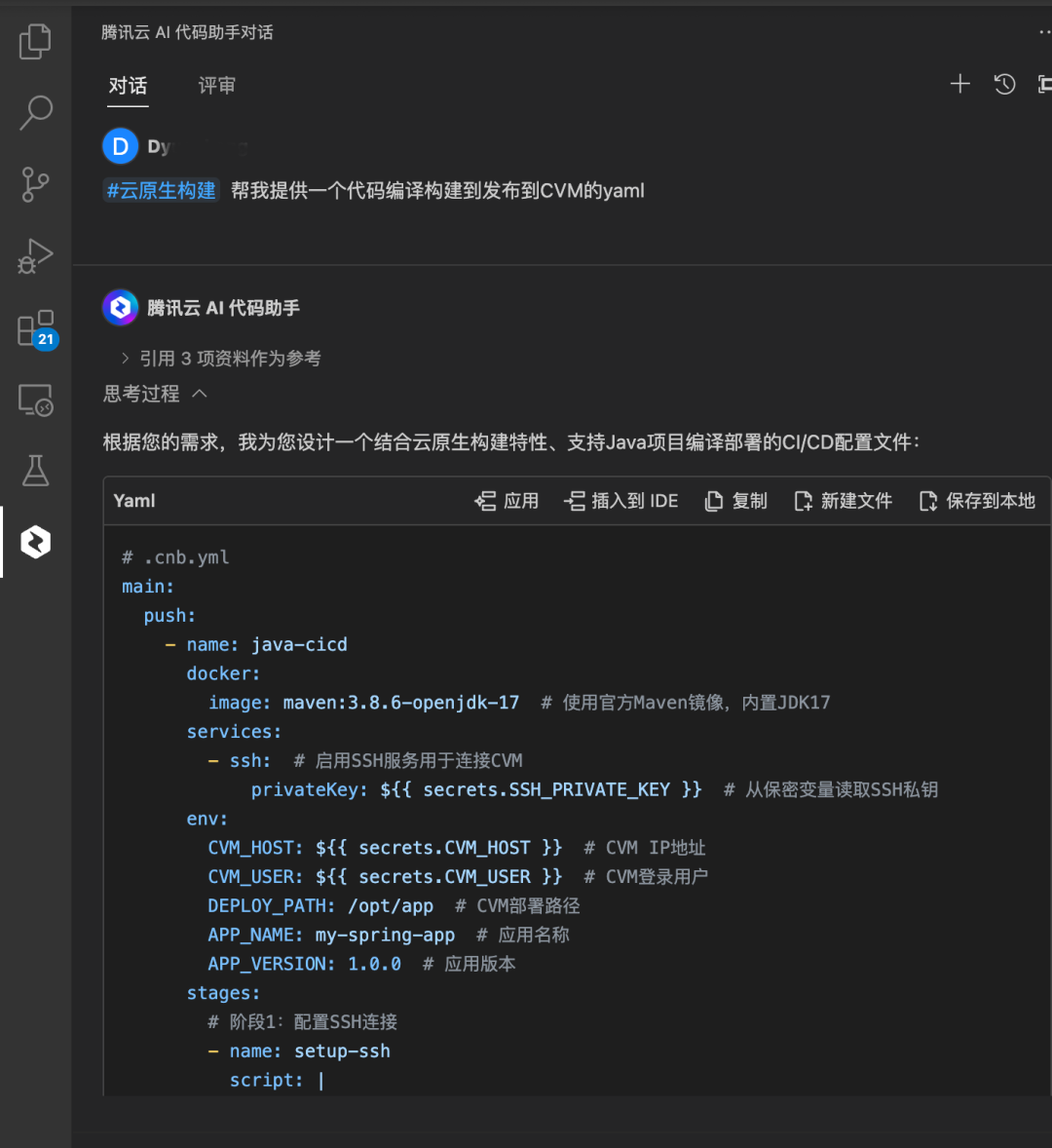1052x1148 pixels.
Task: Open Tencent Cloud AI assistant sidebar icon
Action: click(35, 543)
